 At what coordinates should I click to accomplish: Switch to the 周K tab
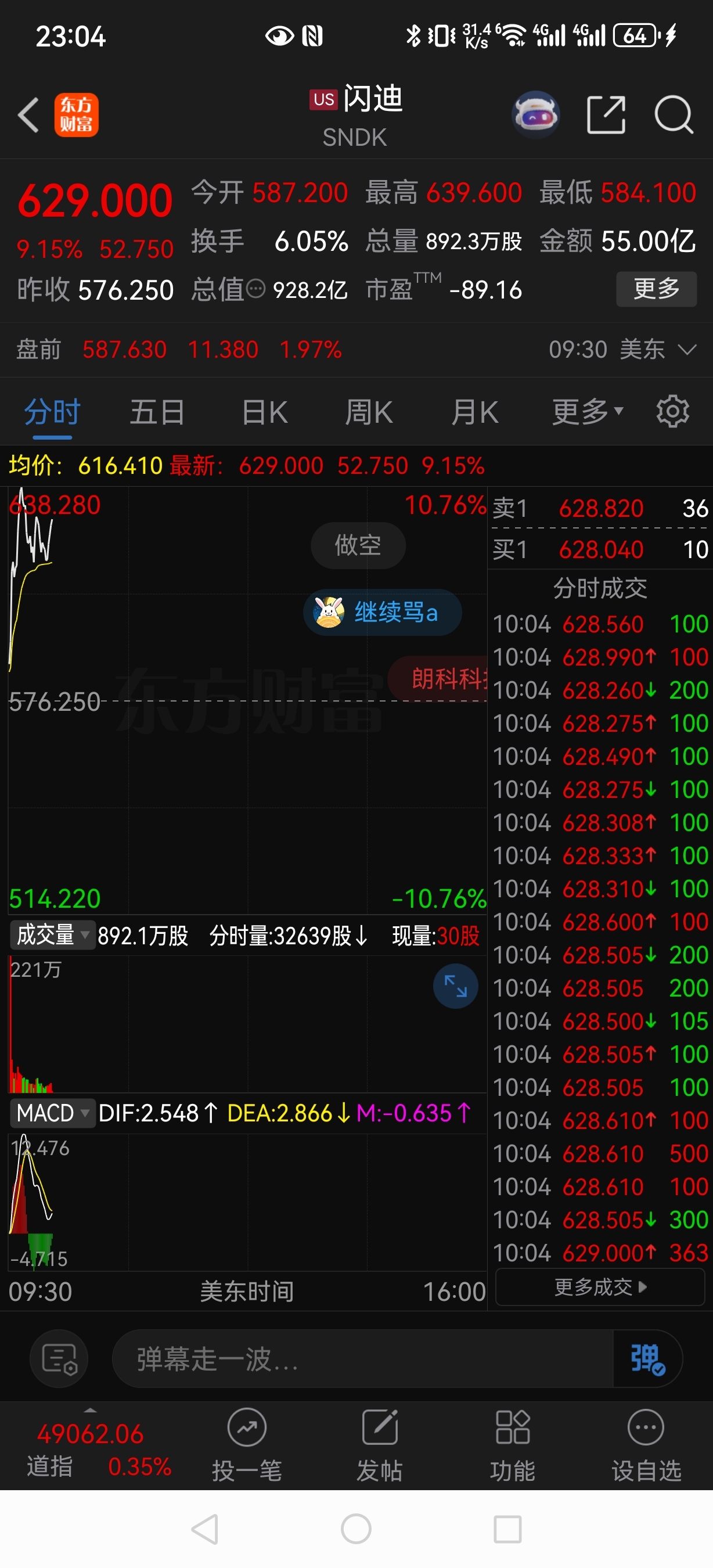(369, 412)
